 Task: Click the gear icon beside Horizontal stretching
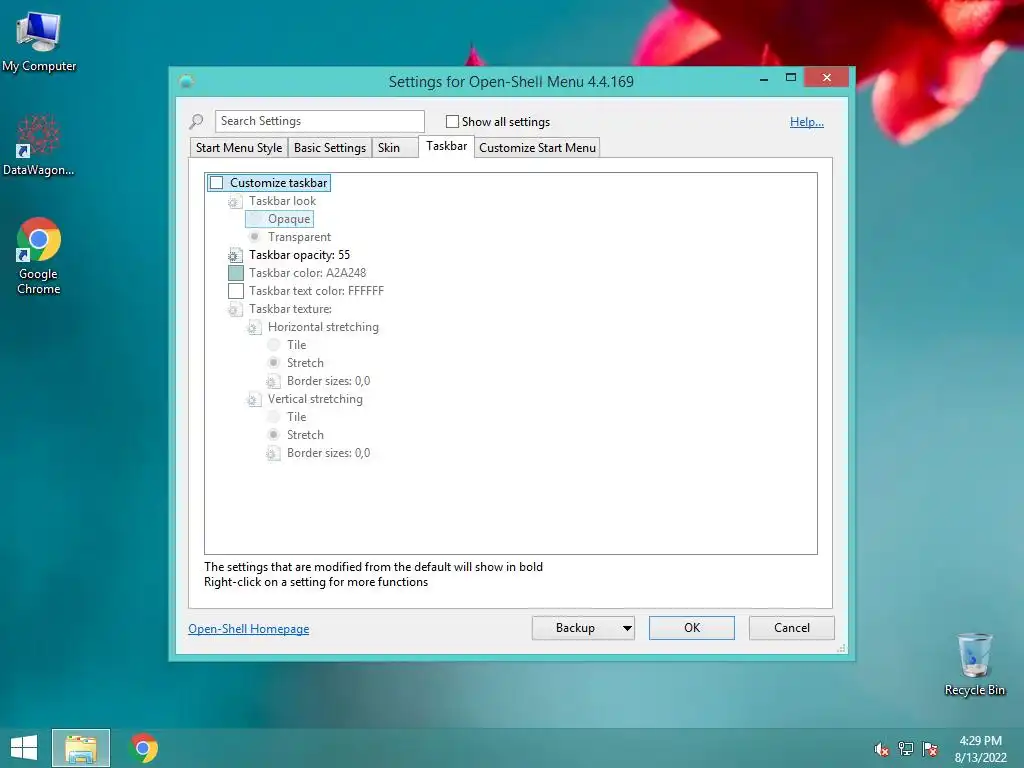pos(253,328)
